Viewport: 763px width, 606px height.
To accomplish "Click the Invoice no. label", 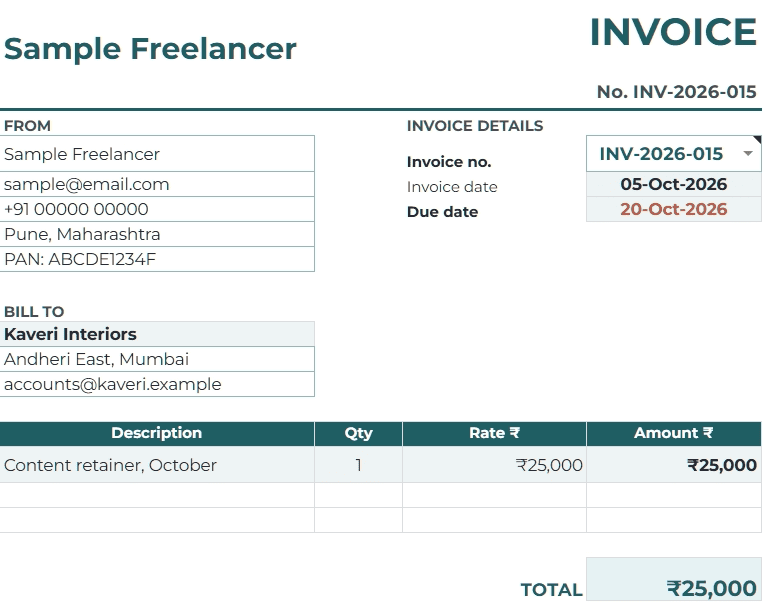I will tap(449, 162).
